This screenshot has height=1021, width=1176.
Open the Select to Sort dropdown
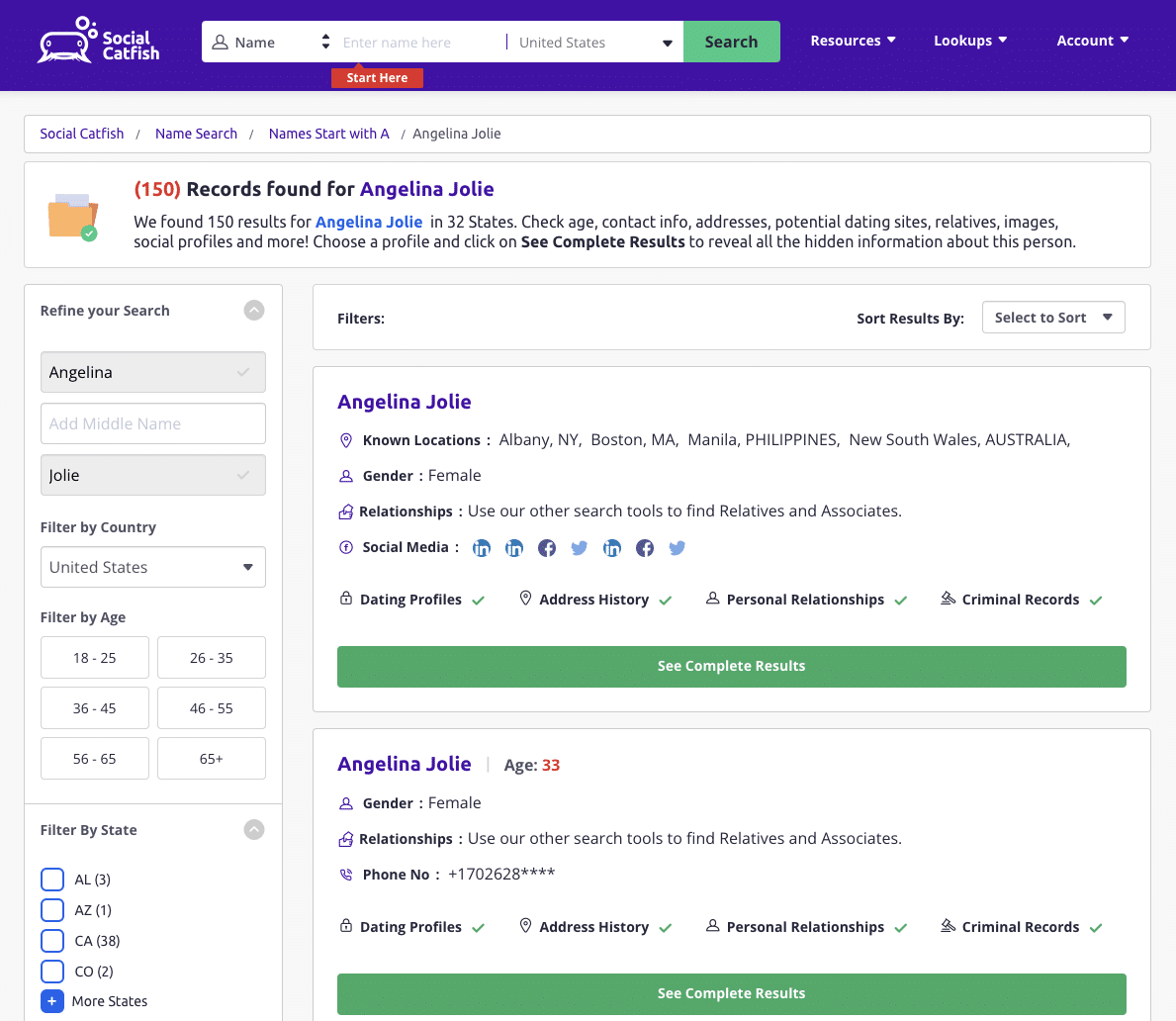(x=1052, y=318)
